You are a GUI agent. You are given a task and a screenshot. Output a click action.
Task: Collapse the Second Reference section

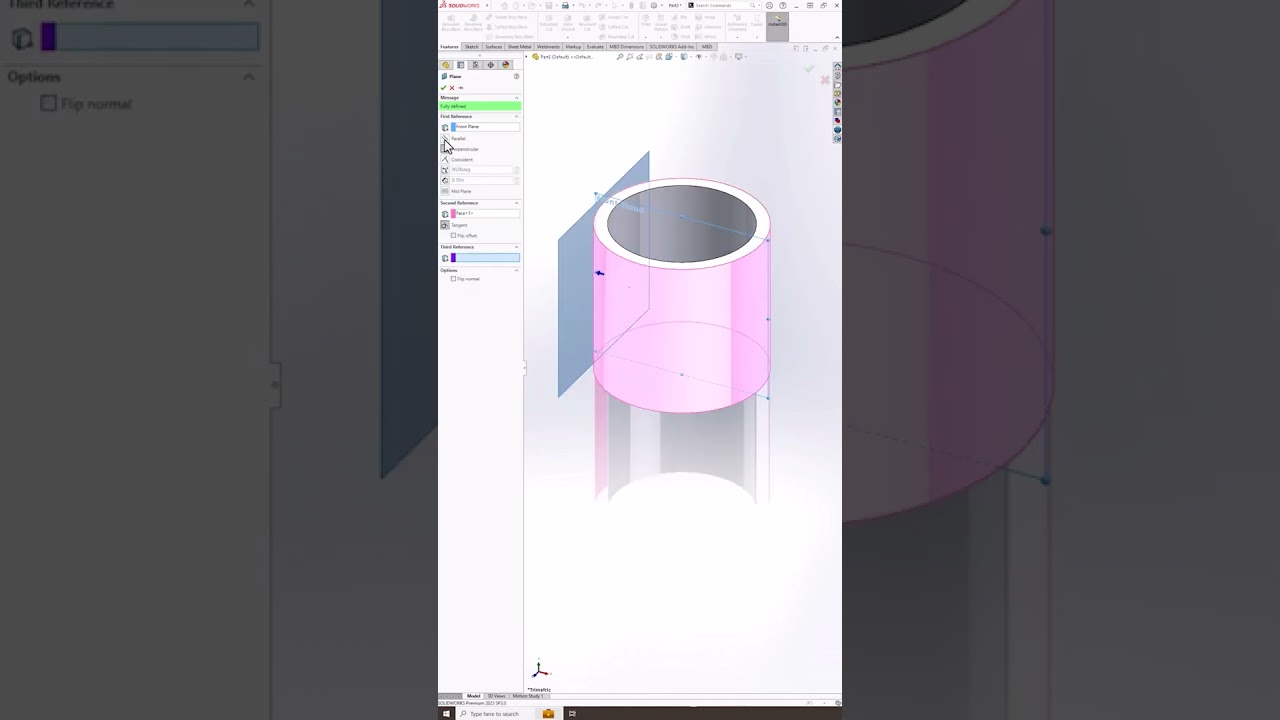(517, 203)
